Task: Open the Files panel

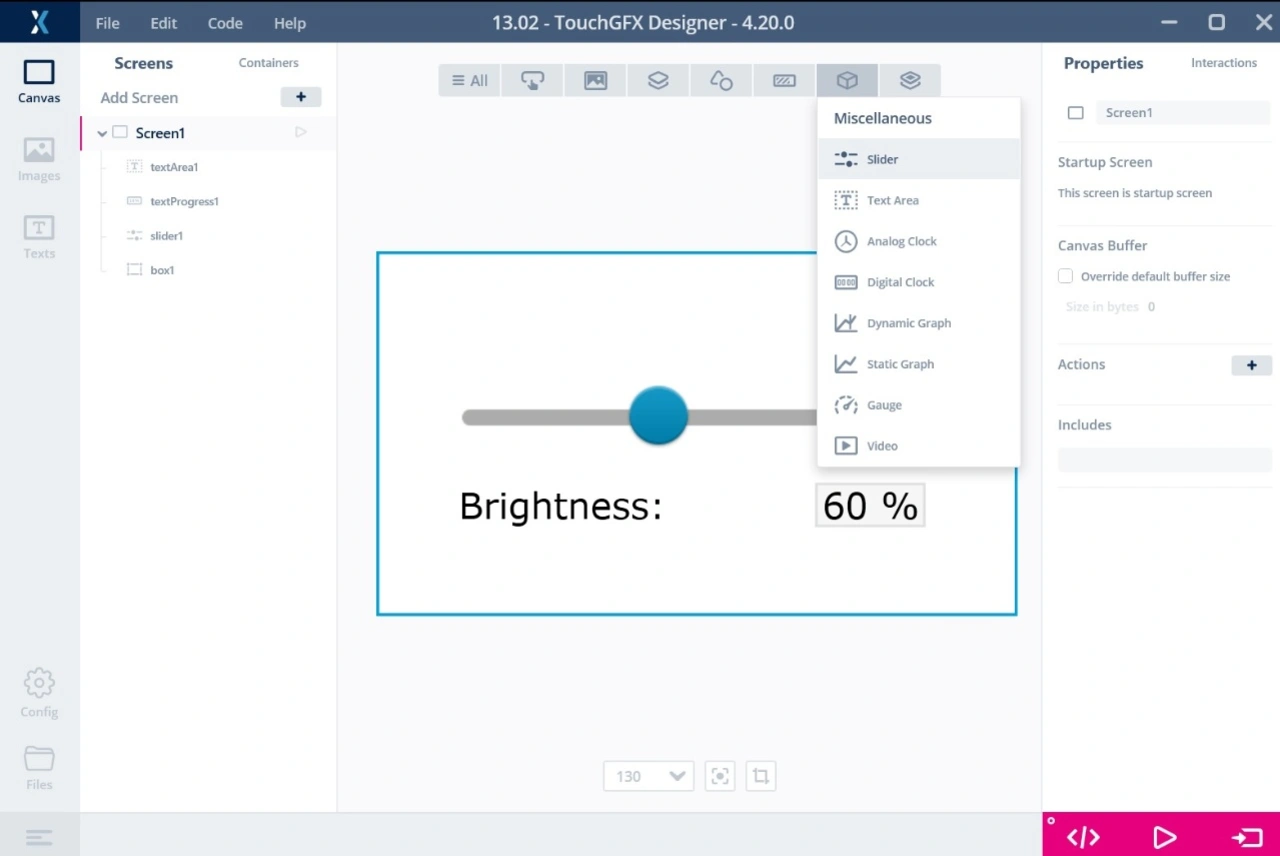Action: pyautogui.click(x=39, y=768)
